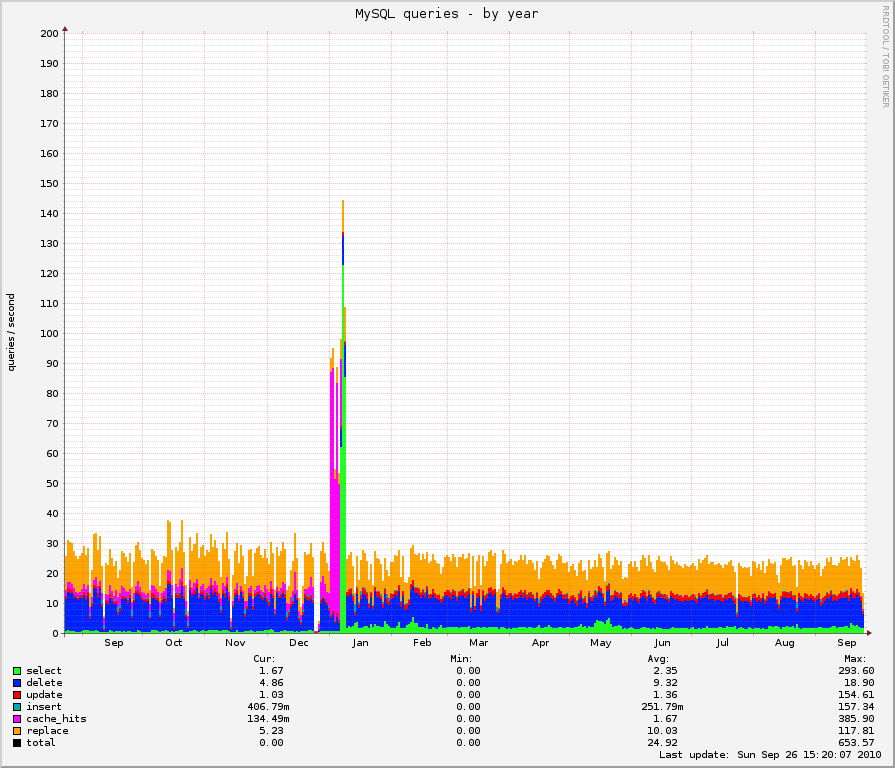Click the delete current value 4.86
This screenshot has height=768, width=895.
pyautogui.click(x=271, y=683)
